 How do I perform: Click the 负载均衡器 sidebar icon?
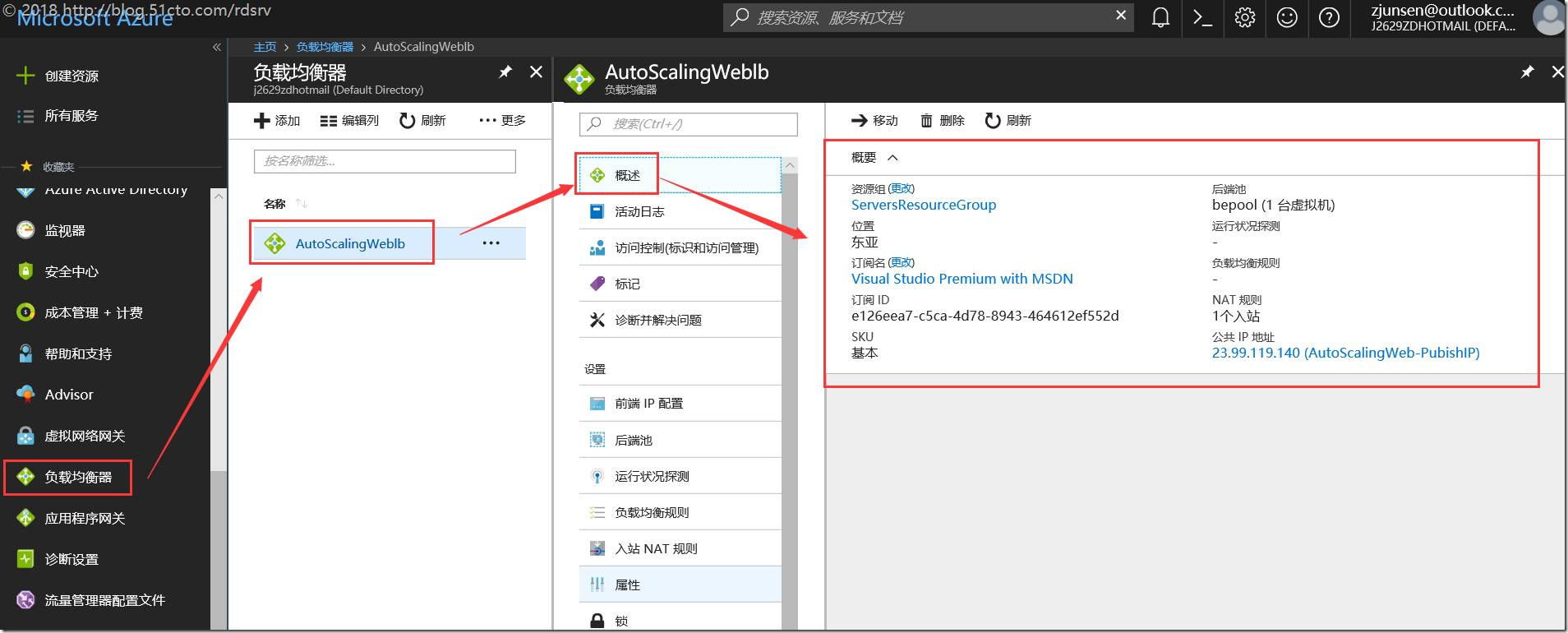pos(25,477)
